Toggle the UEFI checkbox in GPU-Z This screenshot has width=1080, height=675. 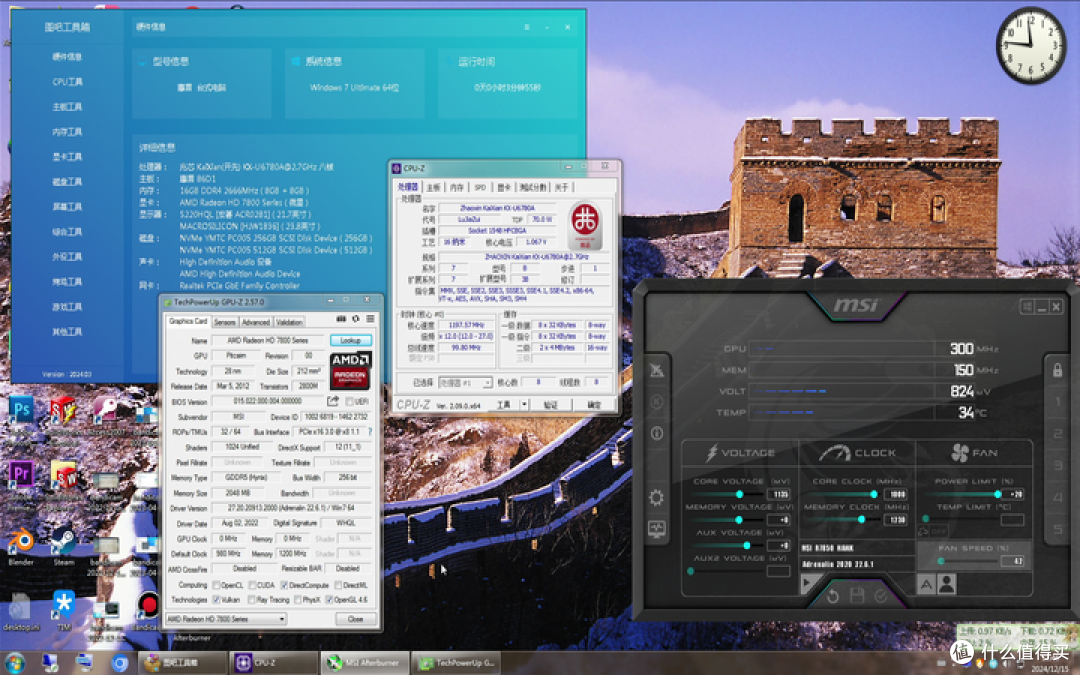click(349, 402)
